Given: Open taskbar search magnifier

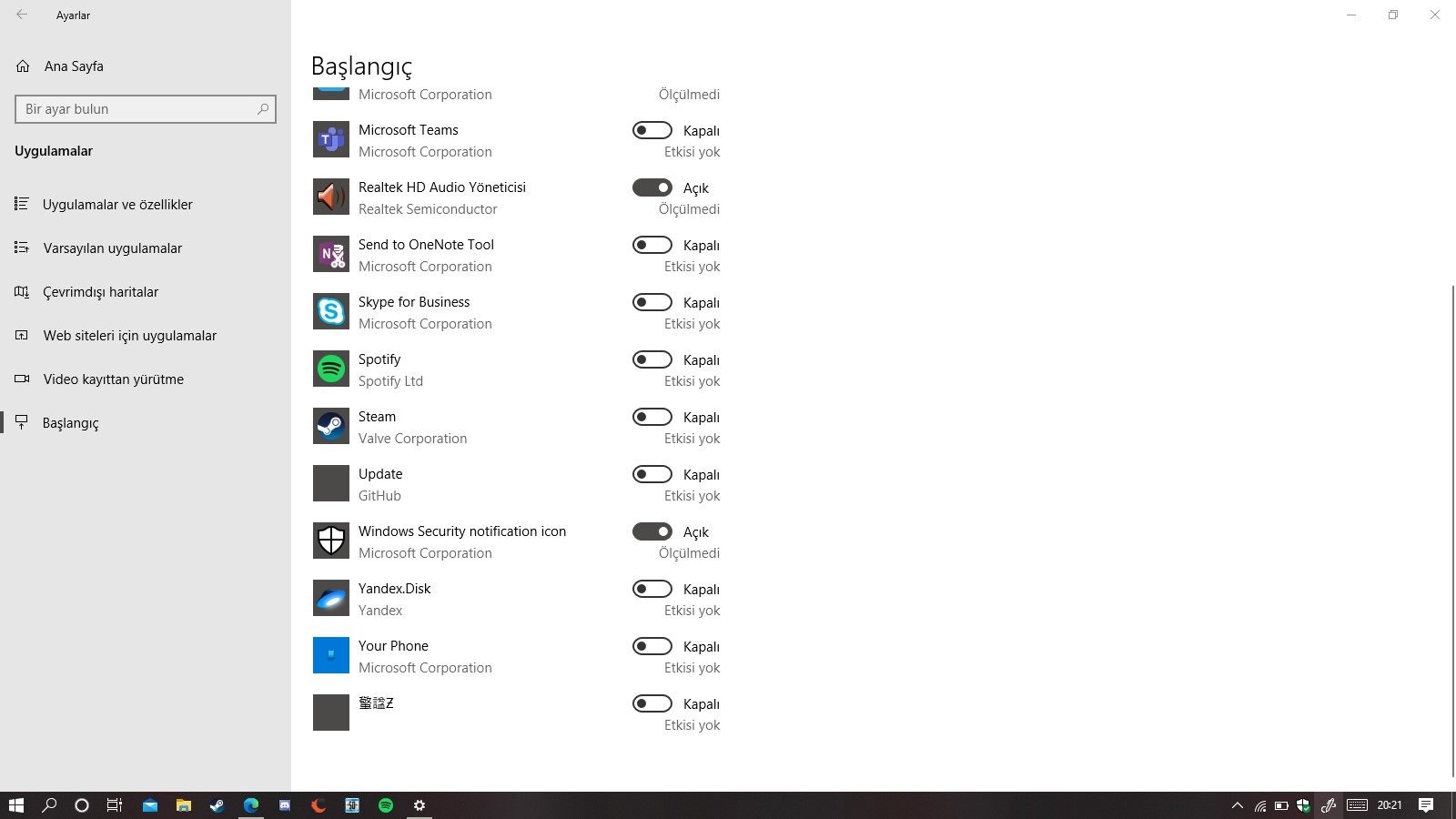Looking at the screenshot, I should click(50, 805).
